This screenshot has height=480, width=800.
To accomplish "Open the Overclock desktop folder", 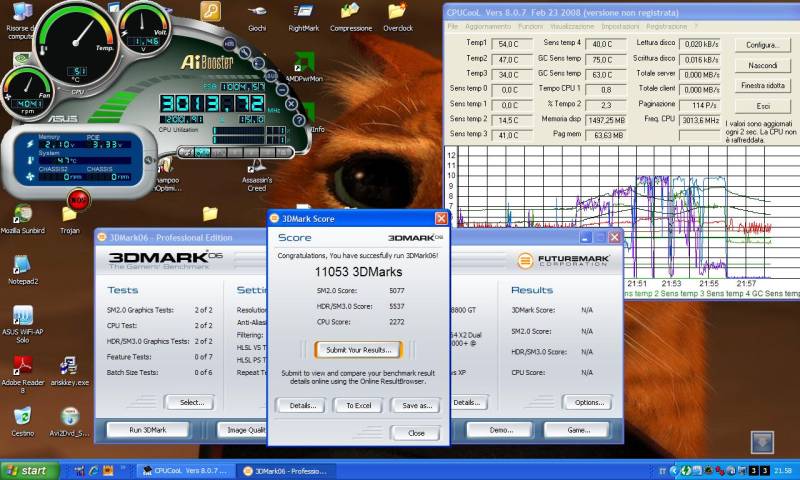I will (x=397, y=17).
